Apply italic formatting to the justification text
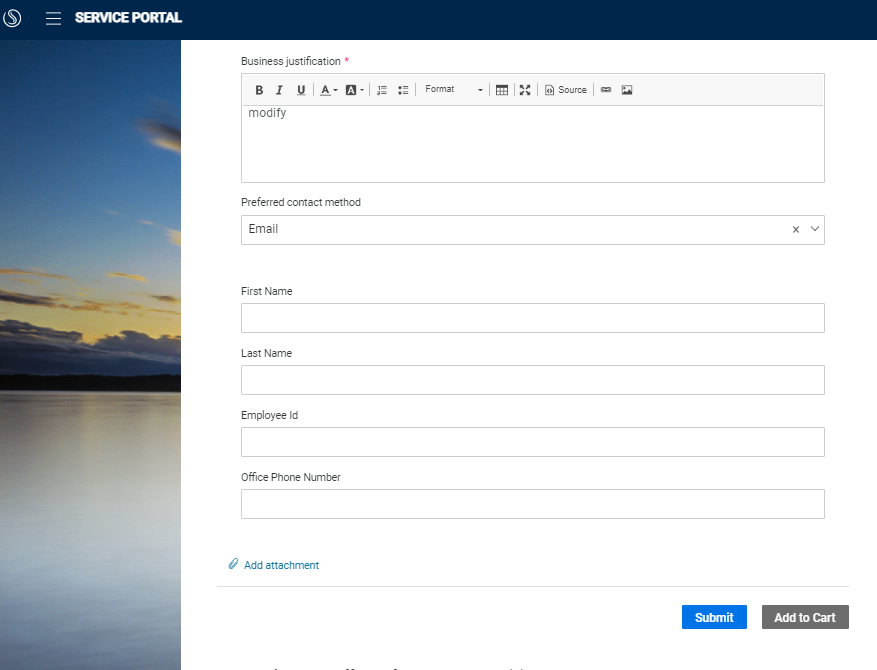 tap(279, 89)
